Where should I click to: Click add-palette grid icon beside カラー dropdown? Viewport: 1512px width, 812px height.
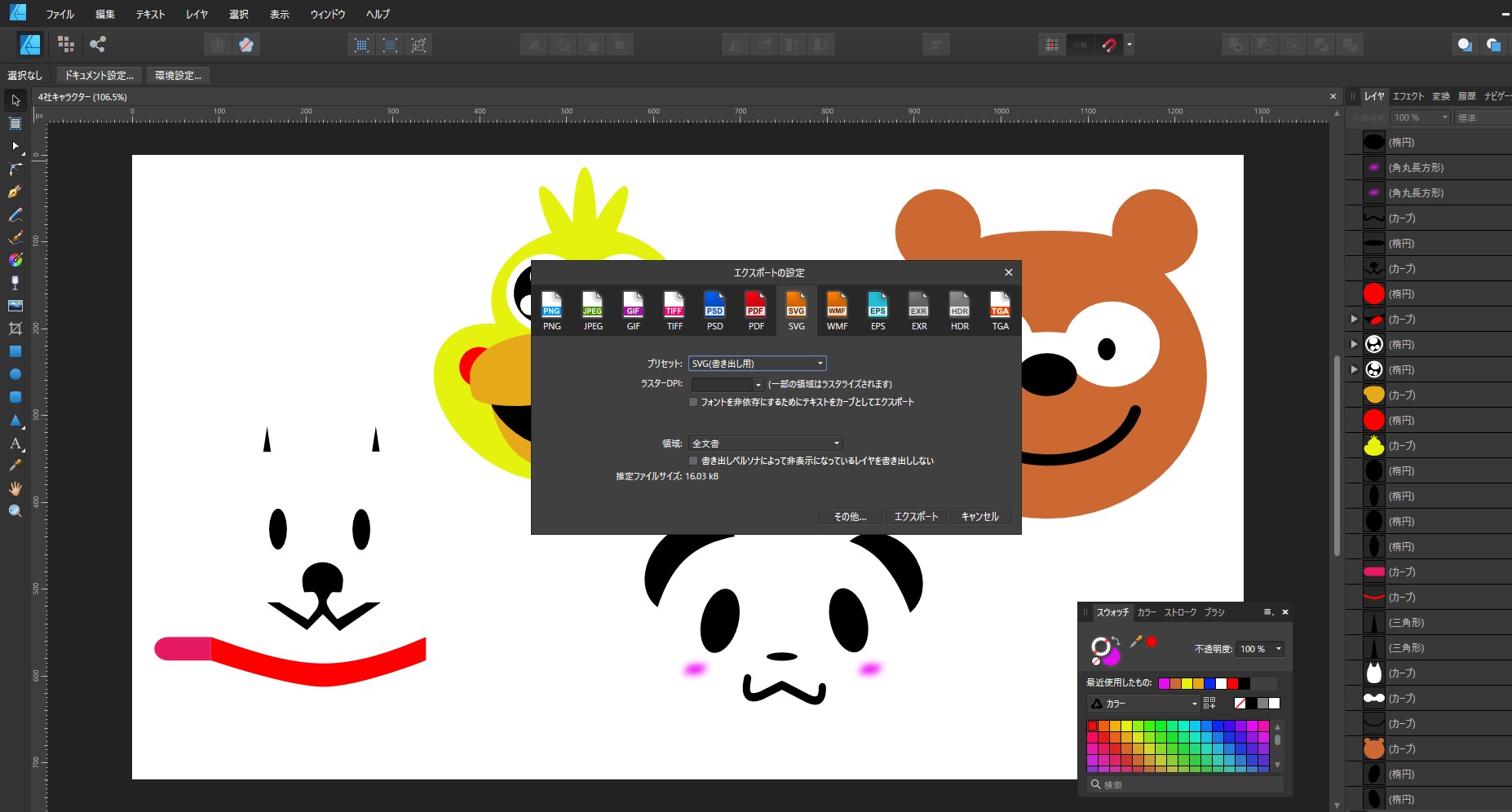point(1209,703)
